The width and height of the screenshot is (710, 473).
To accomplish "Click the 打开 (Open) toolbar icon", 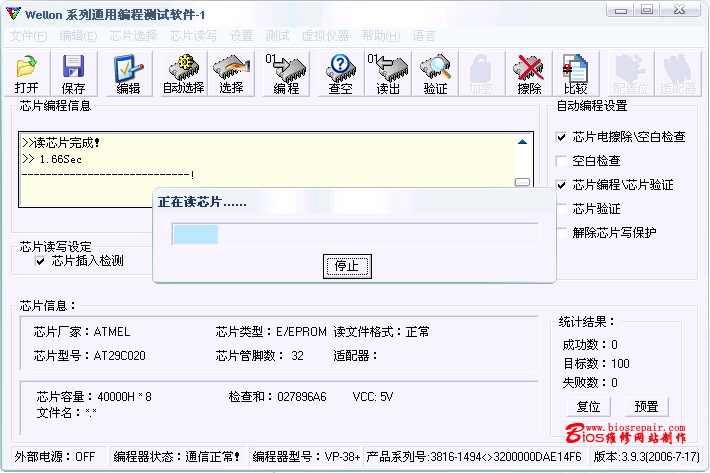I will click(26, 74).
